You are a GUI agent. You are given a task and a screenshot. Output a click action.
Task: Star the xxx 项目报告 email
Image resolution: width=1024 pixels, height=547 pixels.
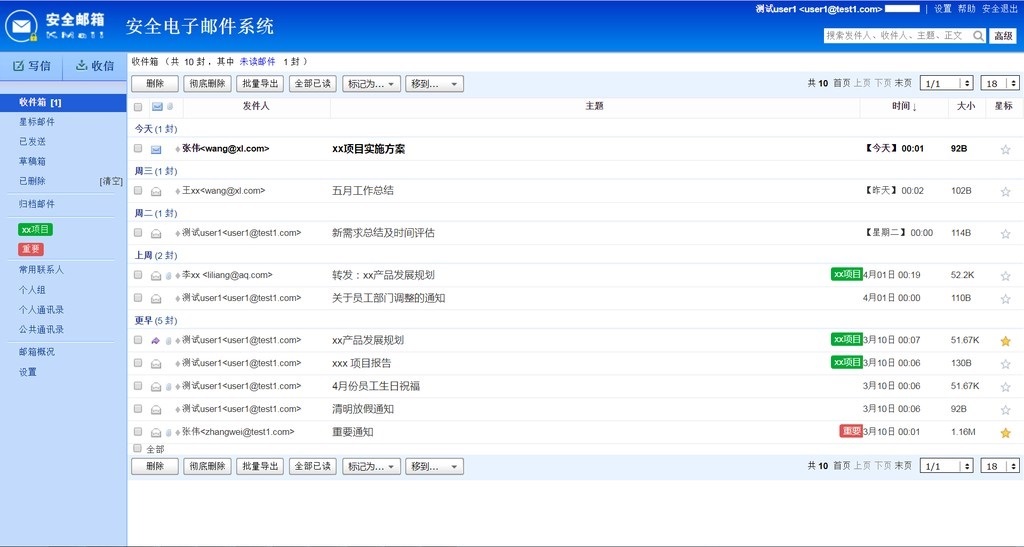pyautogui.click(x=1005, y=364)
